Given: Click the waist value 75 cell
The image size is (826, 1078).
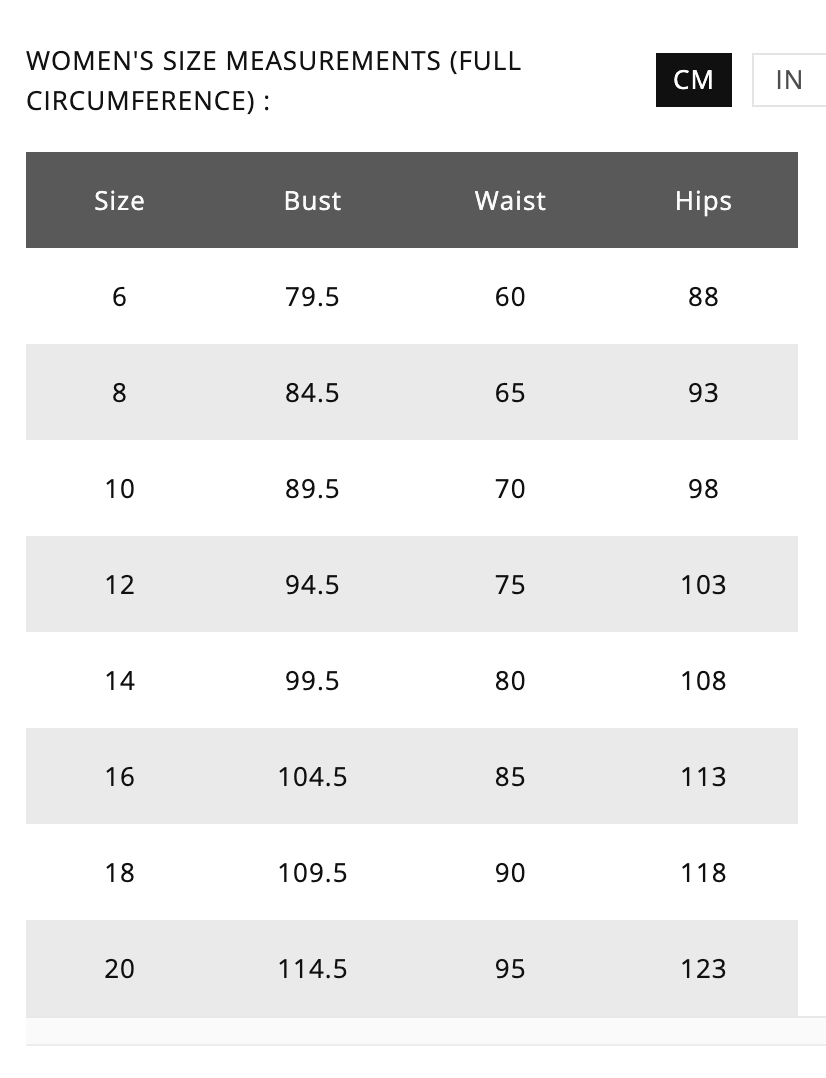Looking at the screenshot, I should [x=510, y=585].
